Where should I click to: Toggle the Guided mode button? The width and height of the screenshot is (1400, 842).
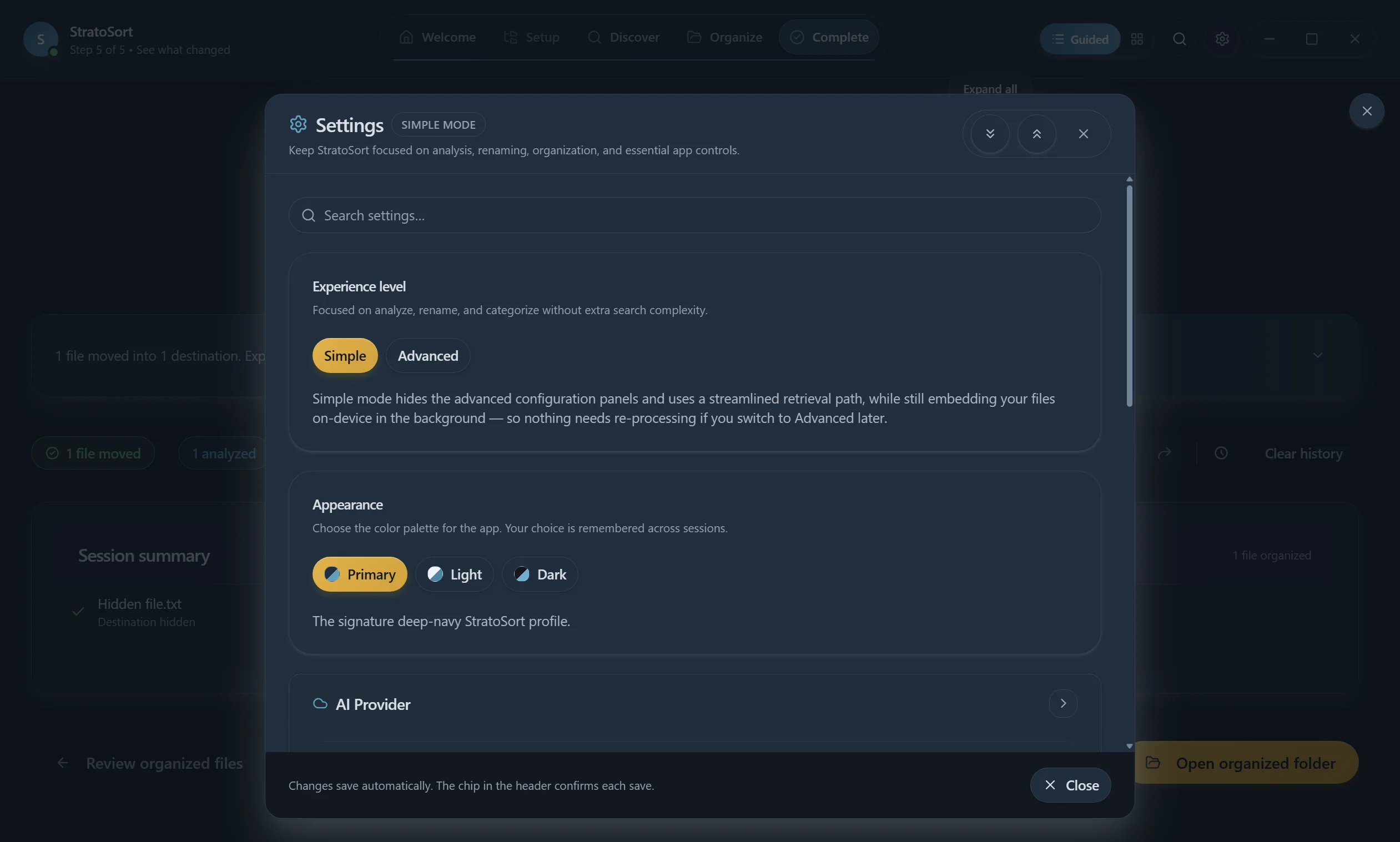[x=1079, y=39]
